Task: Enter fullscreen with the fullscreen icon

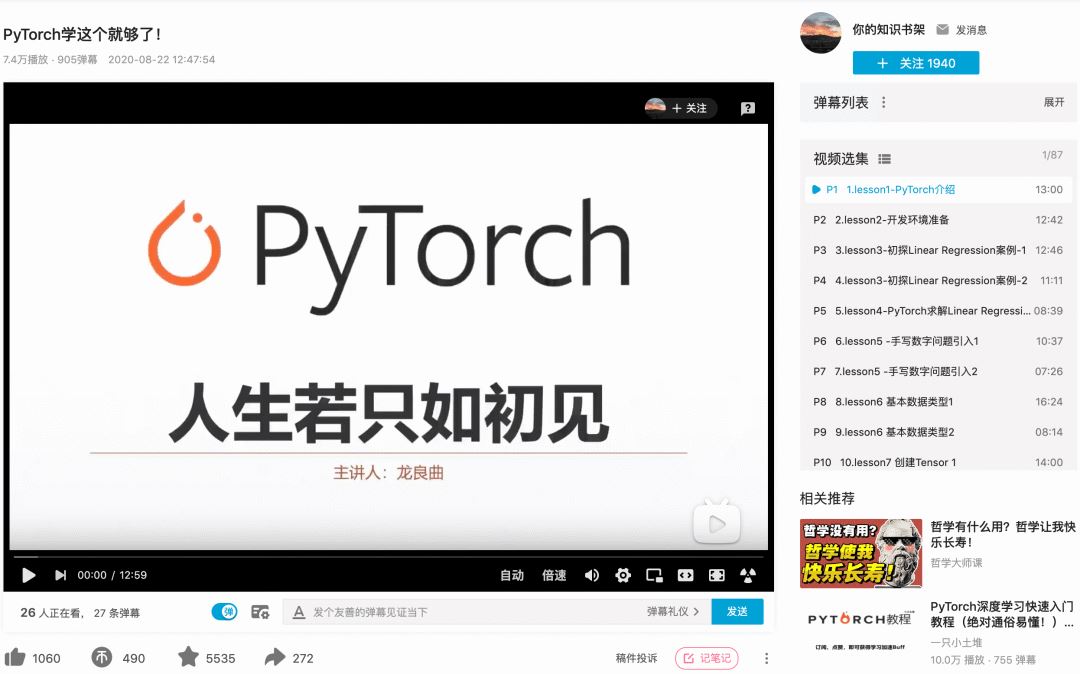Action: point(716,575)
